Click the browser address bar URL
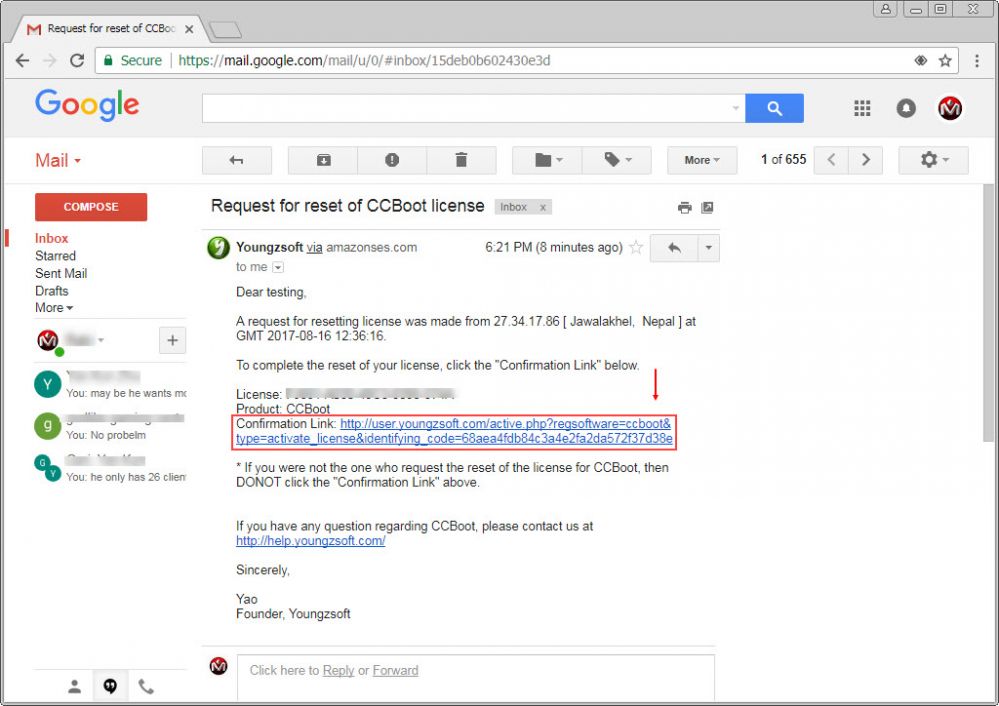 [364, 61]
